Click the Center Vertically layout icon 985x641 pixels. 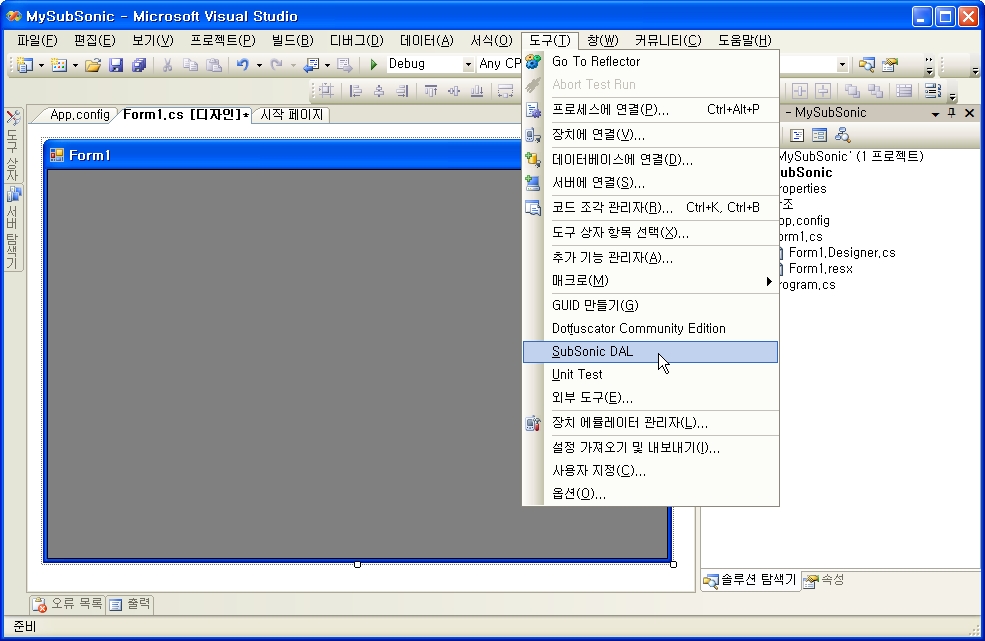(823, 91)
